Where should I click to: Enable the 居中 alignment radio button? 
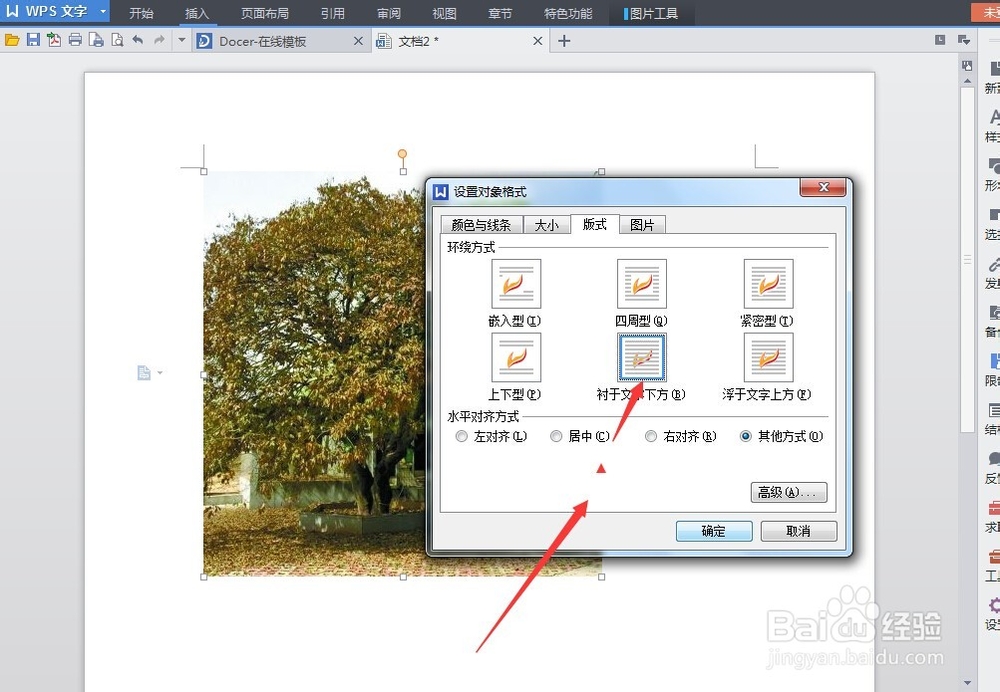tap(556, 436)
